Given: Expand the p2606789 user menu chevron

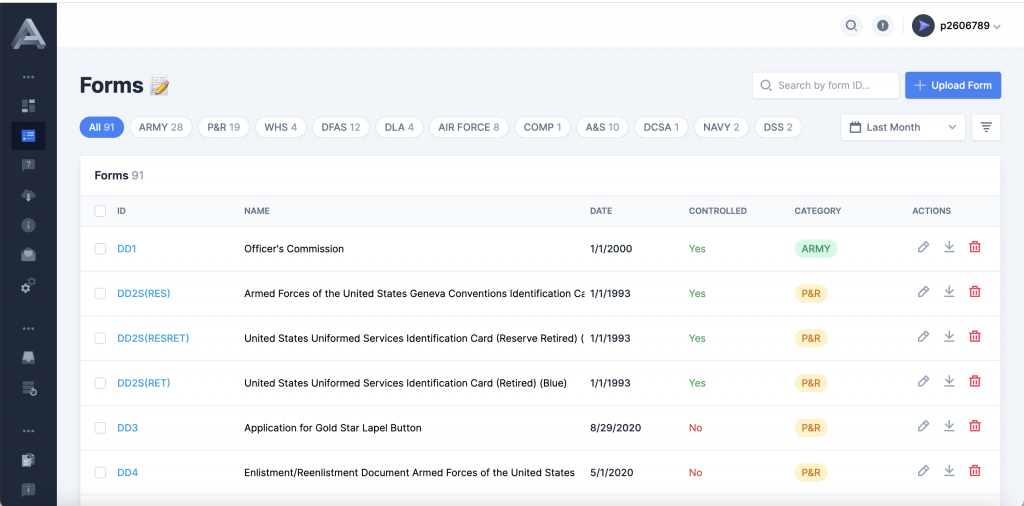Looking at the screenshot, I should 997,27.
